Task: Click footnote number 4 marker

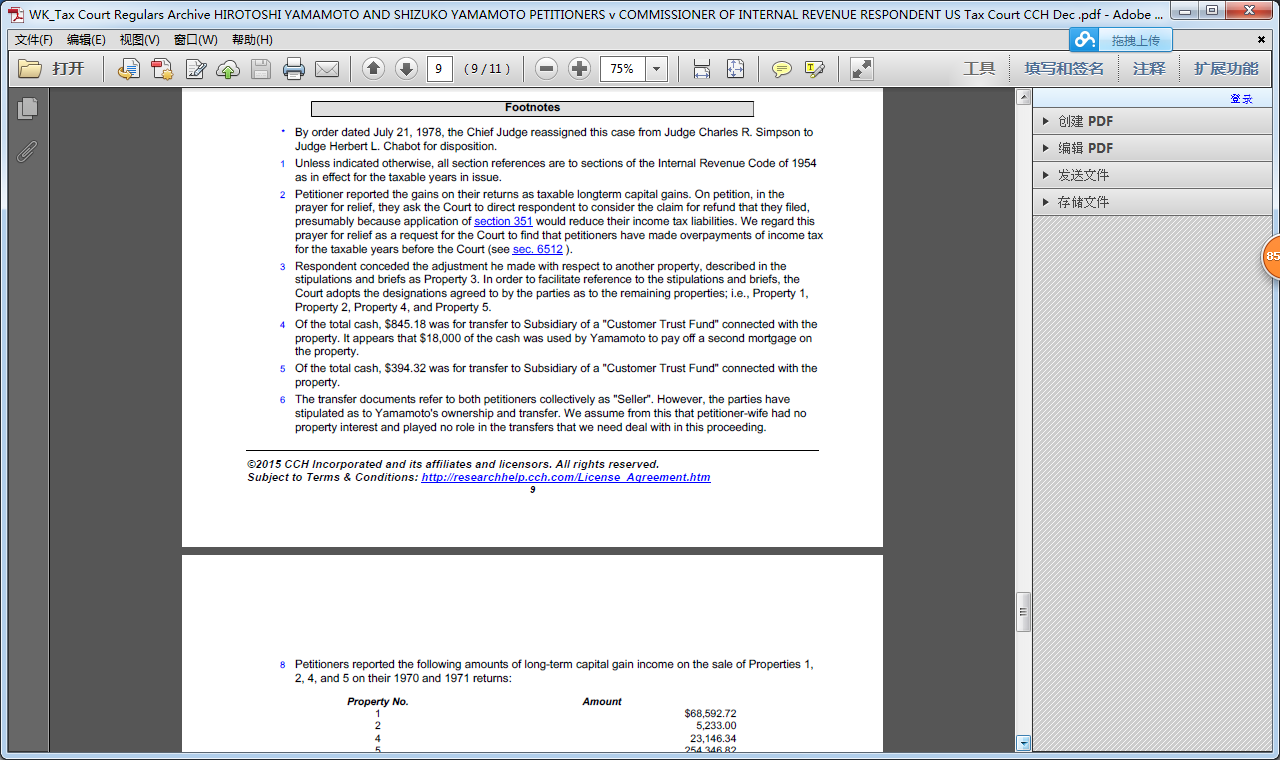Action: (x=282, y=325)
